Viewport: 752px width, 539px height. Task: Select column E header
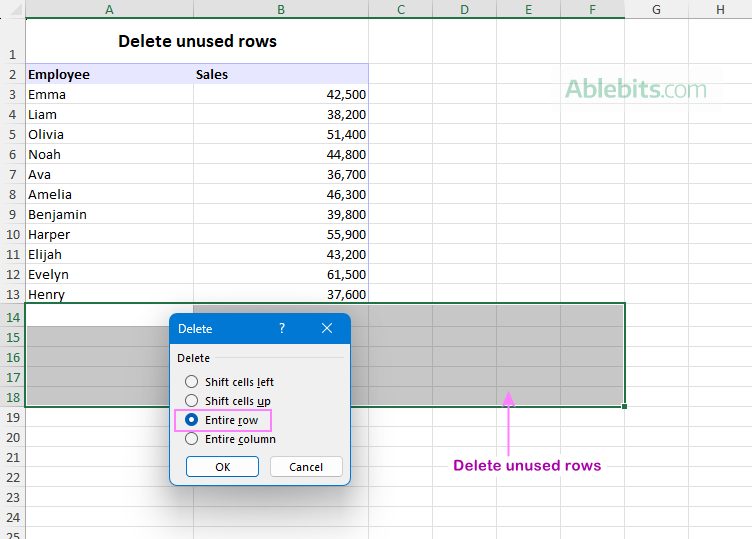529,9
